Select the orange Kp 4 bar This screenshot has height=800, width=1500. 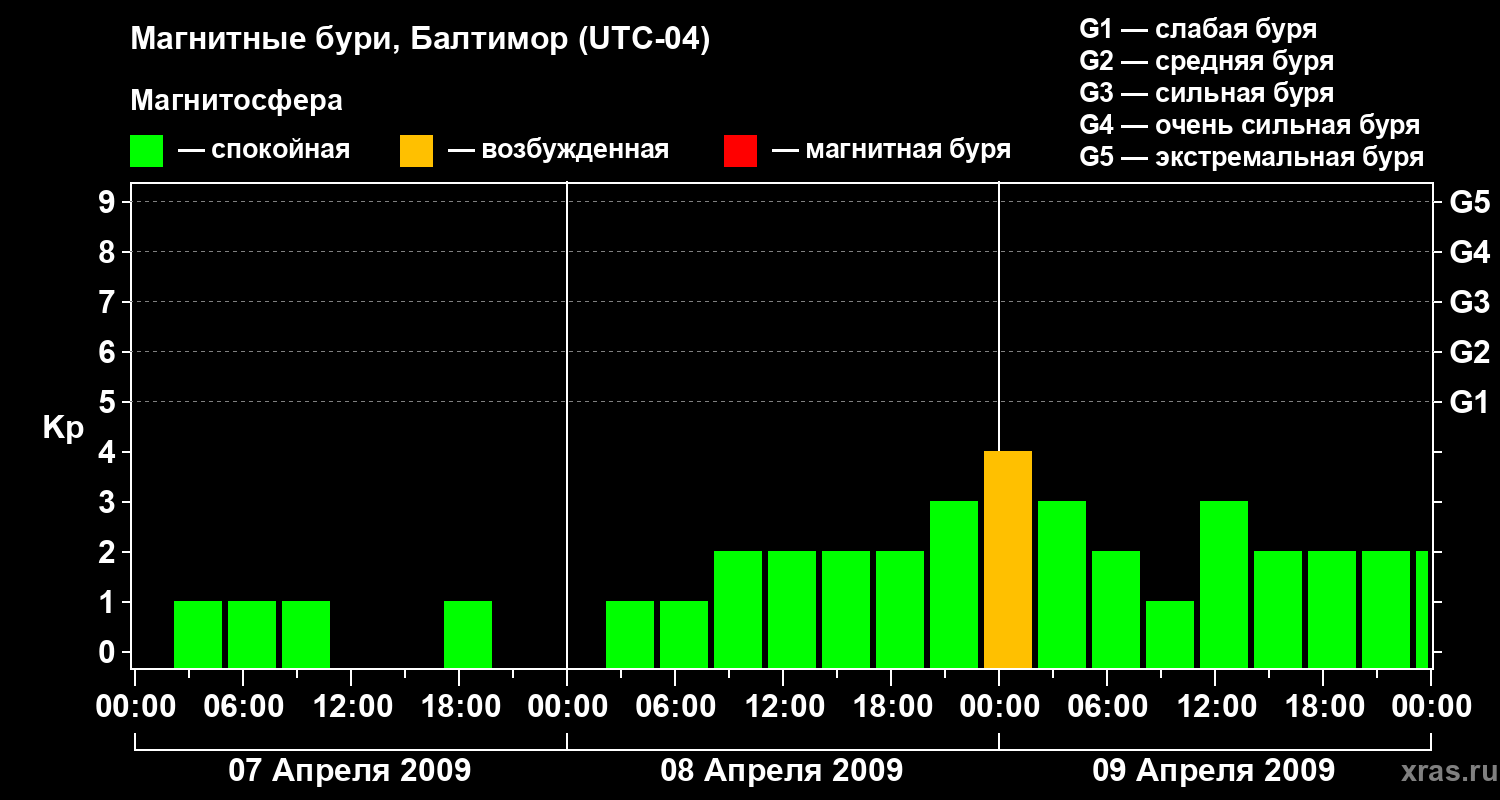[1008, 560]
